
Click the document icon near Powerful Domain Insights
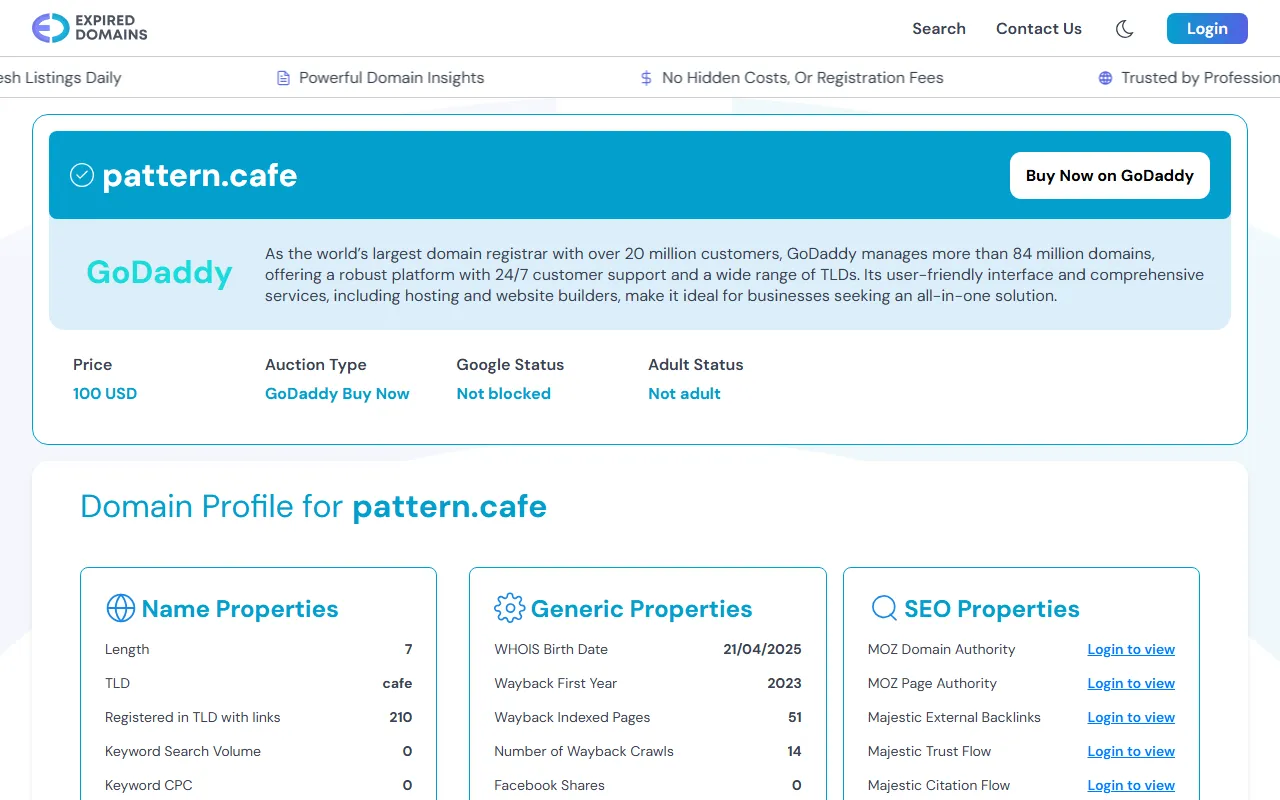point(282,77)
